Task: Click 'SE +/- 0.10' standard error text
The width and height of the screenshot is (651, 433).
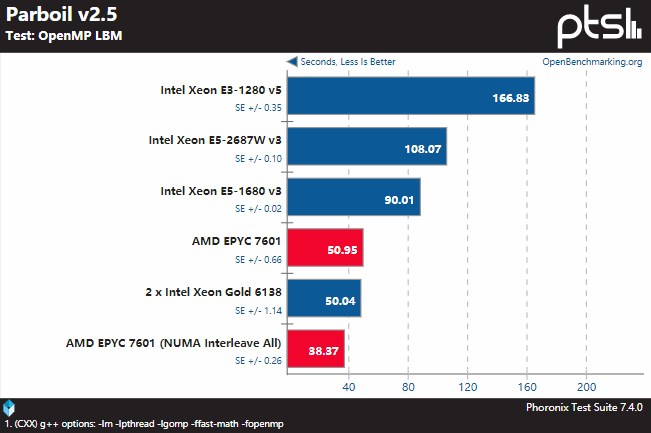Action: [258, 159]
